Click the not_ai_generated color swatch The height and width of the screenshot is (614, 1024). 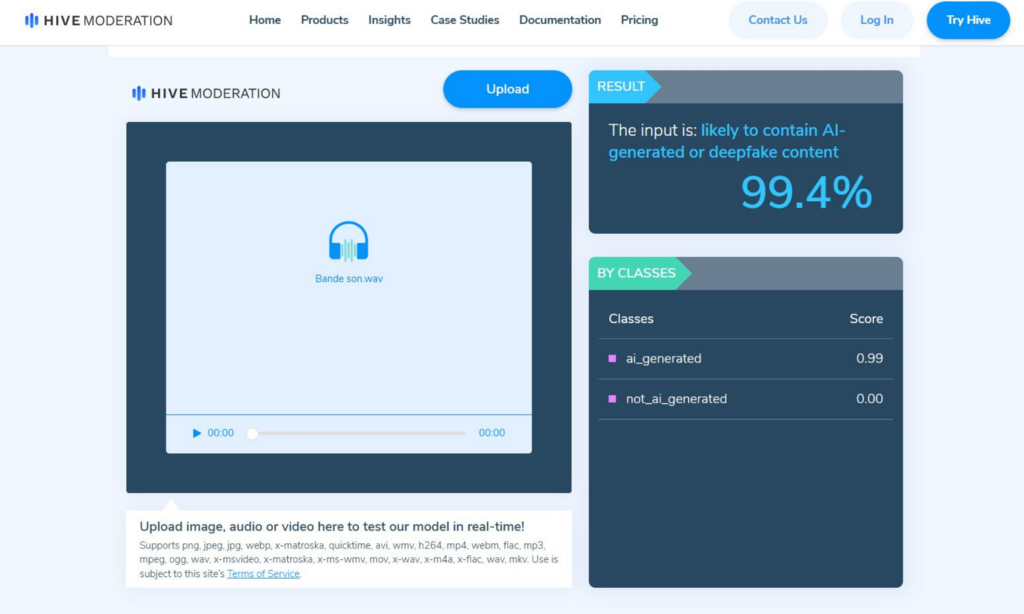(613, 399)
